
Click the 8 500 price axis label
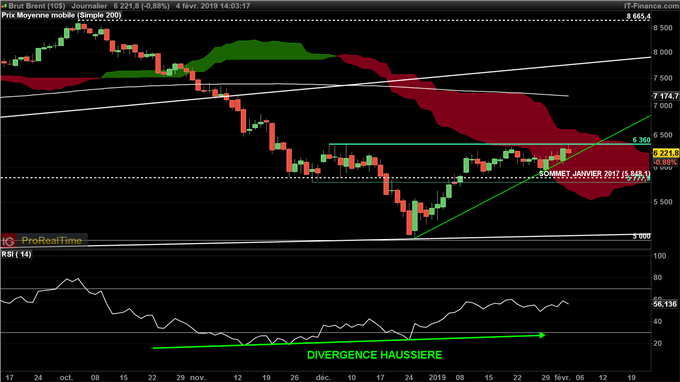pos(663,28)
